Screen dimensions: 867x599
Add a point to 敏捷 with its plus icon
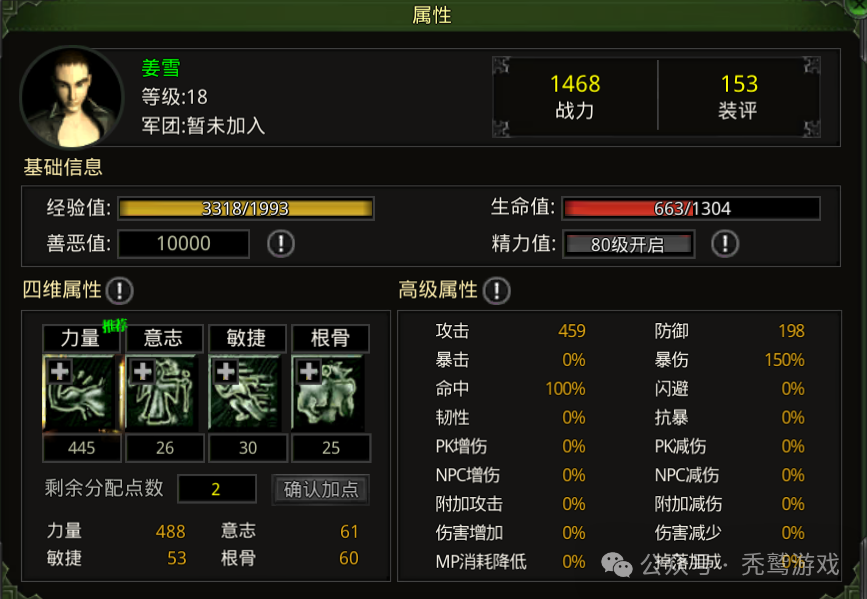[x=225, y=371]
